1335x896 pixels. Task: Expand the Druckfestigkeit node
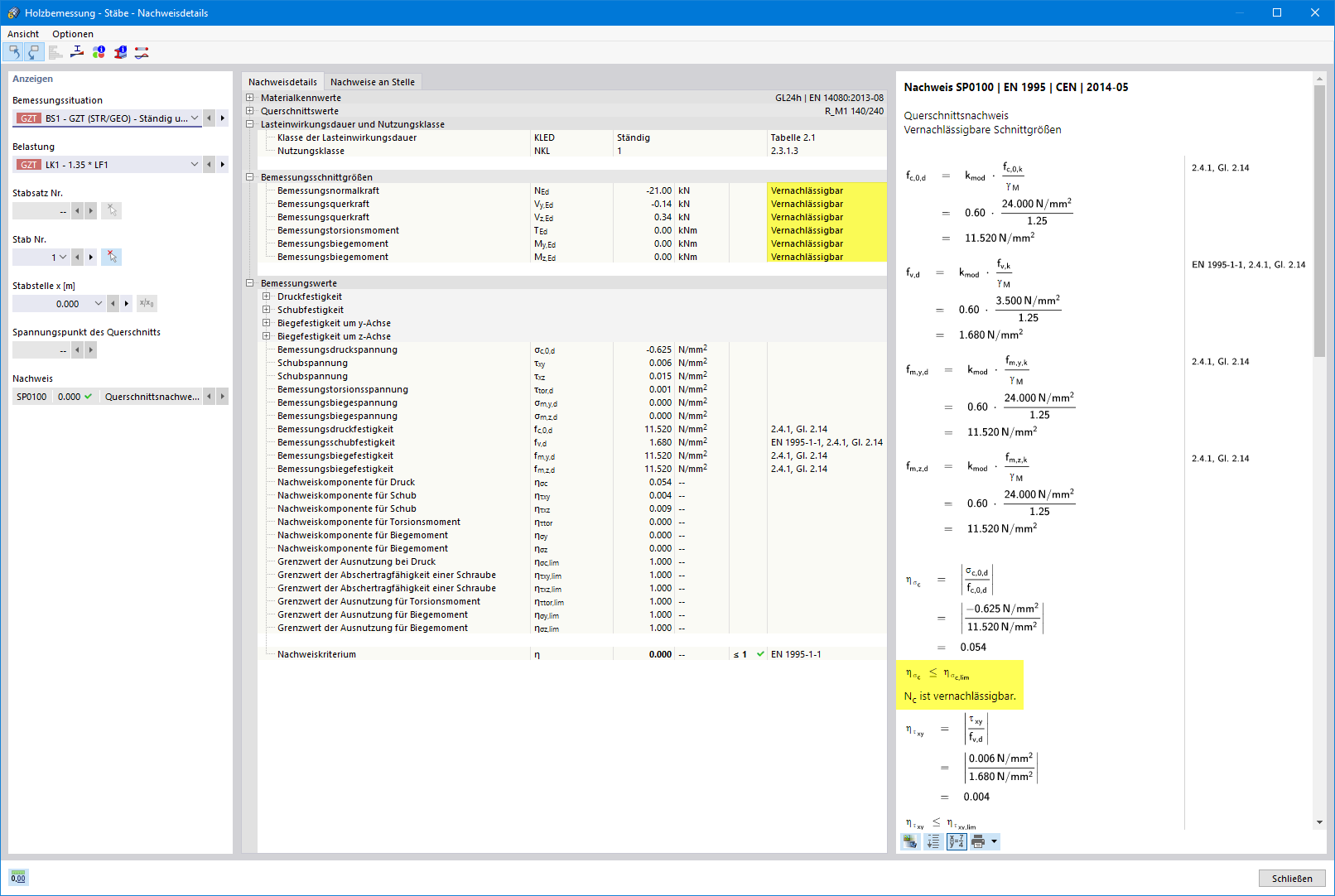click(x=267, y=296)
